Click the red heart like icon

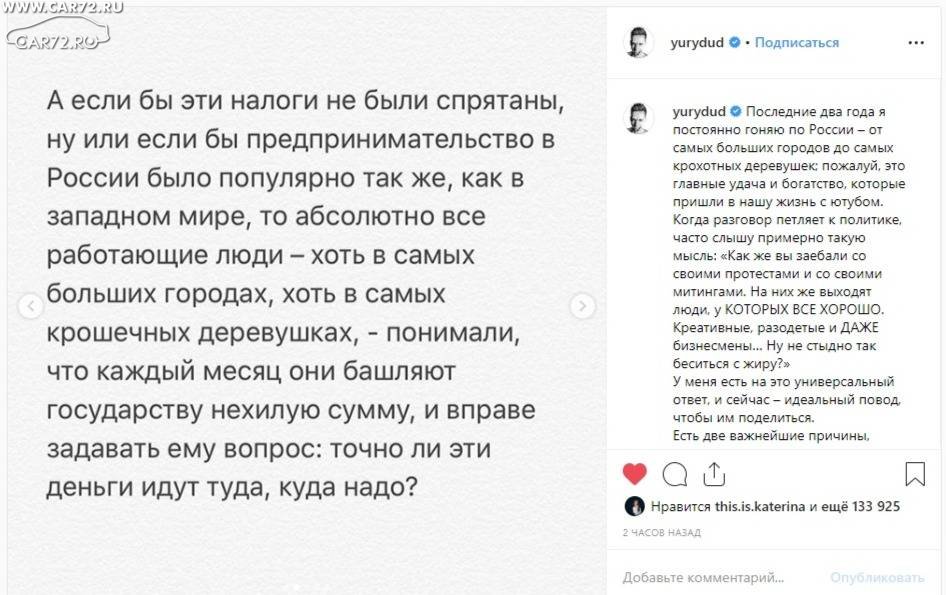pyautogui.click(x=634, y=474)
